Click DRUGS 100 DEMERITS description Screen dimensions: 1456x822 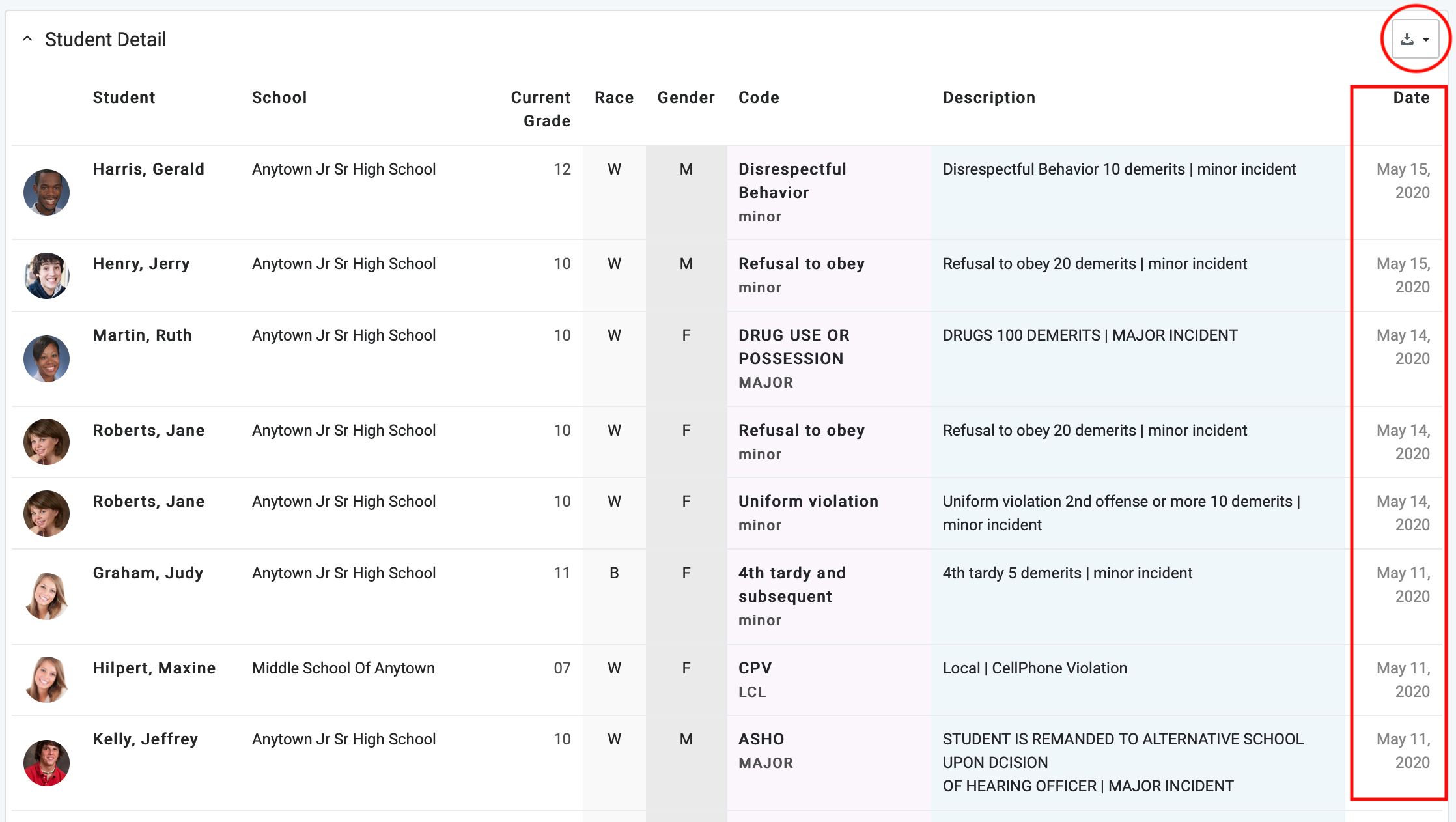[1090, 335]
